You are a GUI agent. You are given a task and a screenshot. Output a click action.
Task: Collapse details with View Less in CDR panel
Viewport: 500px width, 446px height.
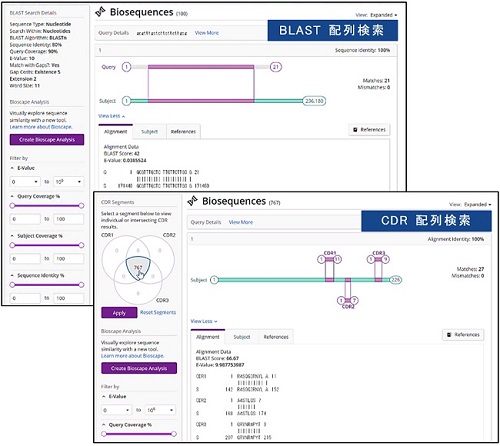(x=204, y=321)
